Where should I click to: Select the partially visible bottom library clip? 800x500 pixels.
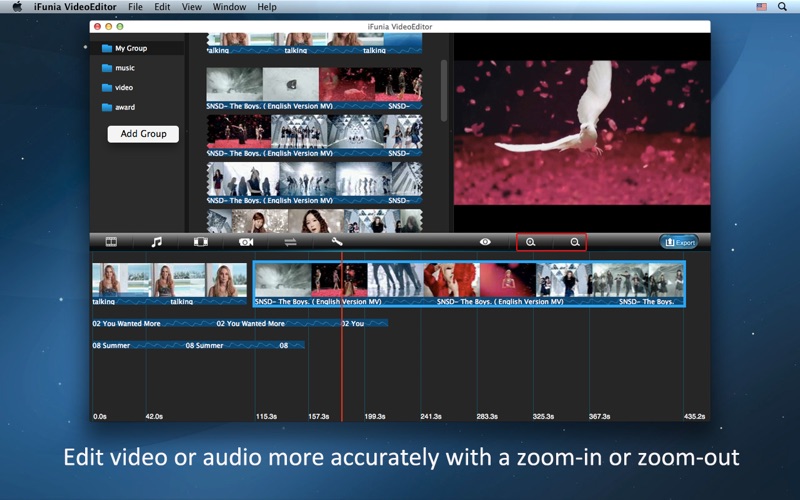(314, 221)
